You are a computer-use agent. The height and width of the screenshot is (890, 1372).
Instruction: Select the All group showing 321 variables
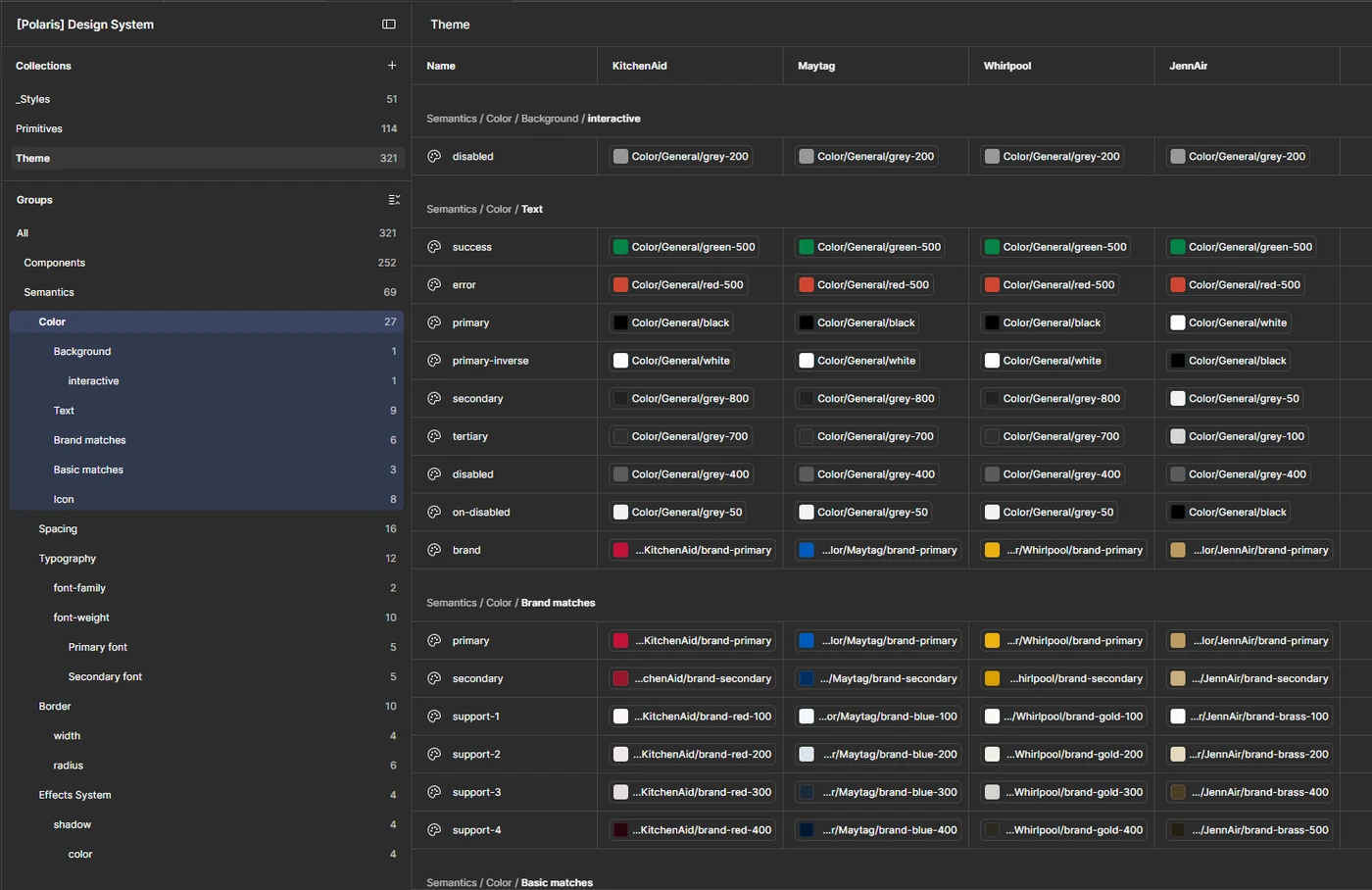click(x=207, y=233)
